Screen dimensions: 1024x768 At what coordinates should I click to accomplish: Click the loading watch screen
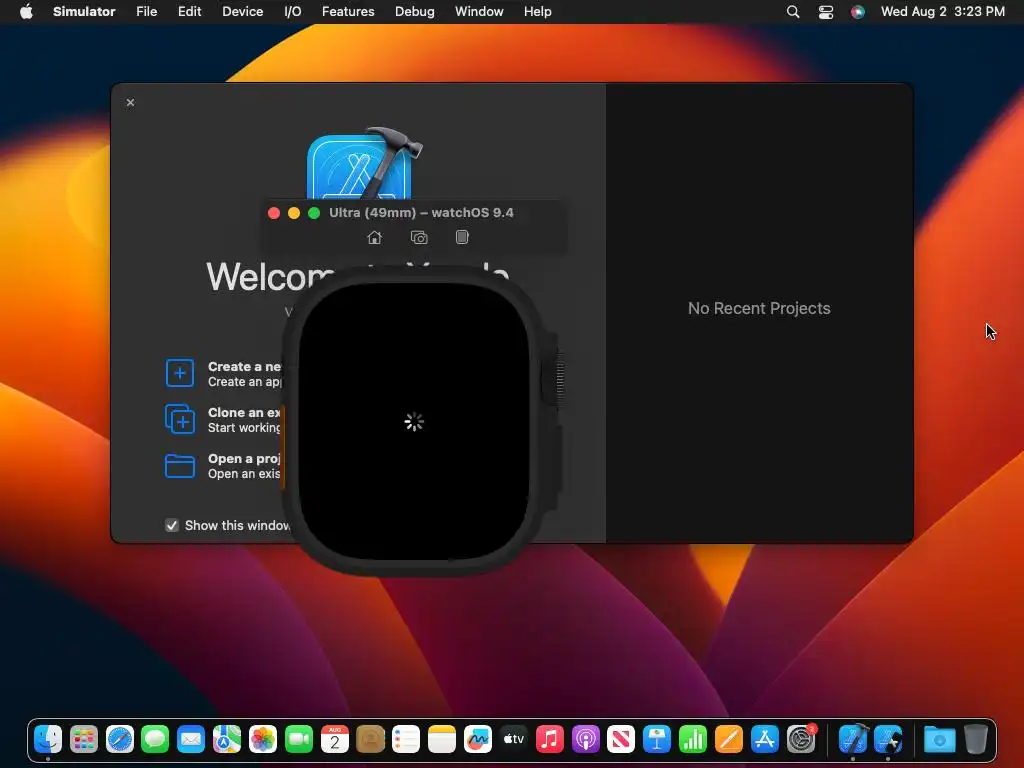[x=414, y=421]
